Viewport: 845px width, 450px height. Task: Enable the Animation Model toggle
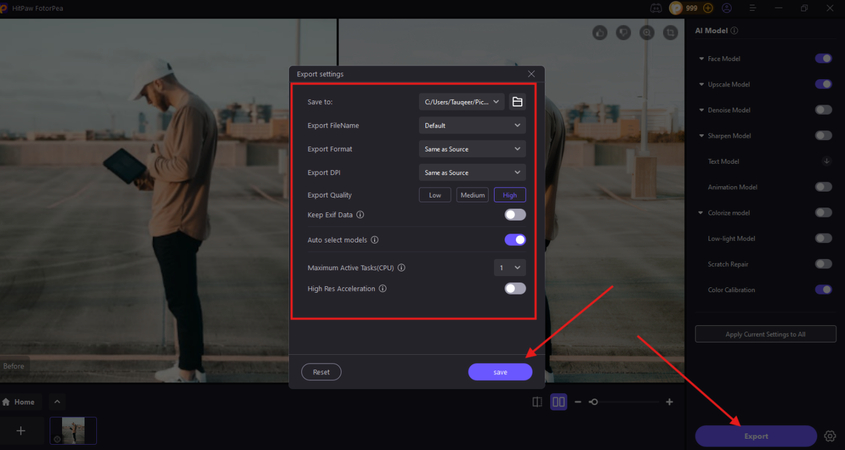click(823, 187)
